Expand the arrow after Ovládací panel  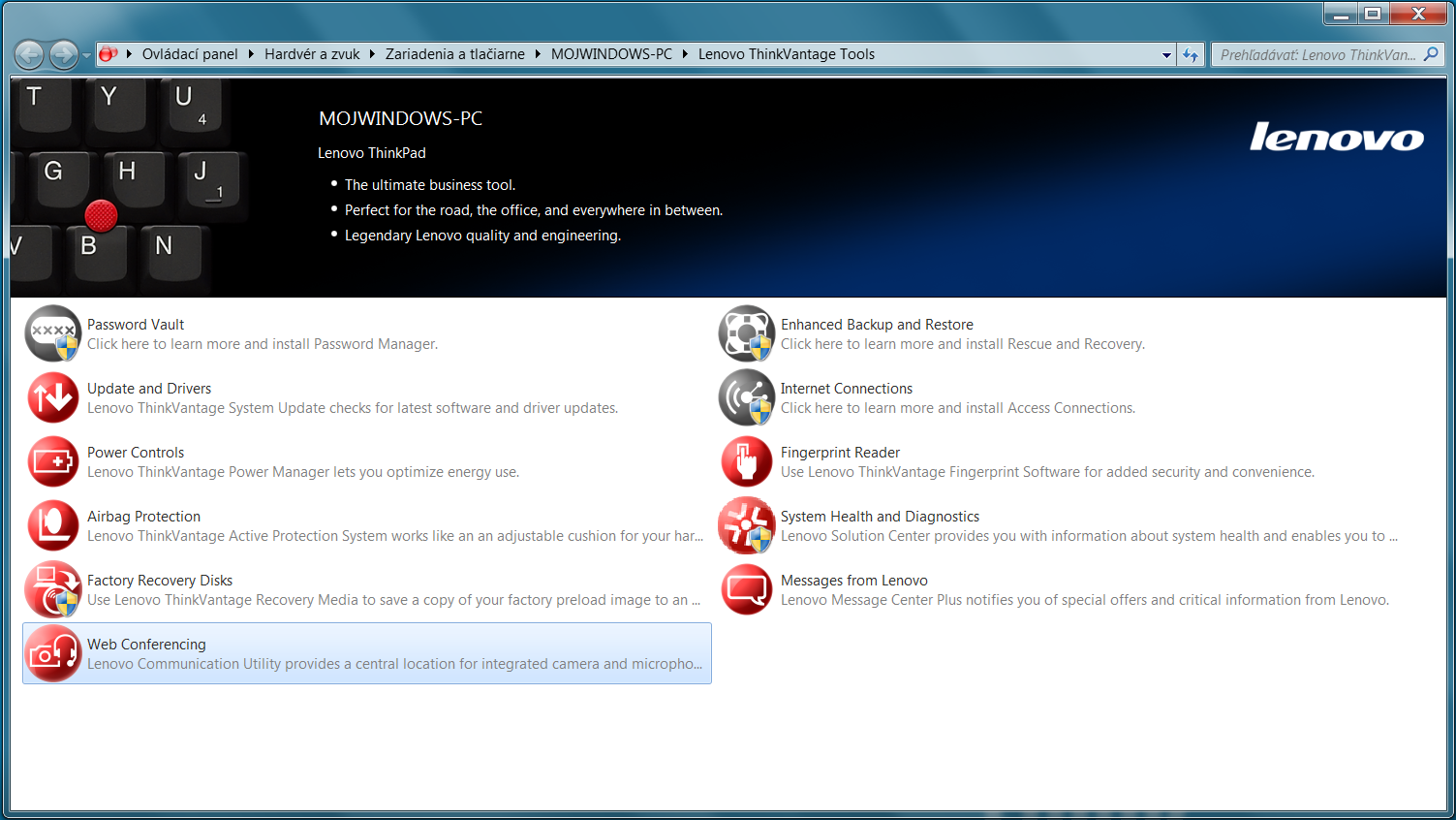pos(251,54)
